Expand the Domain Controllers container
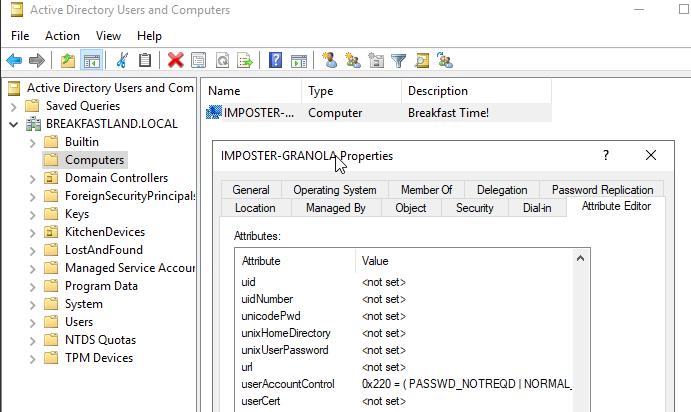Viewport: 691px width, 412px height. coord(32,178)
